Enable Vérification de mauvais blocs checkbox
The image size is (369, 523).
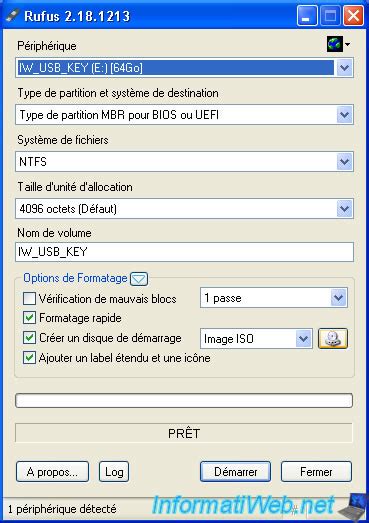coord(29,299)
